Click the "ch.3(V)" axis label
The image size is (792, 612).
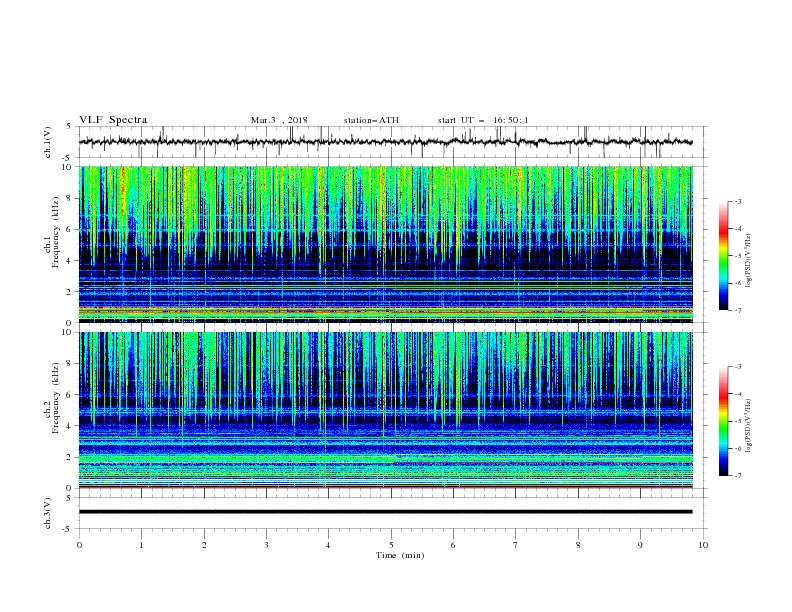pyautogui.click(x=48, y=513)
